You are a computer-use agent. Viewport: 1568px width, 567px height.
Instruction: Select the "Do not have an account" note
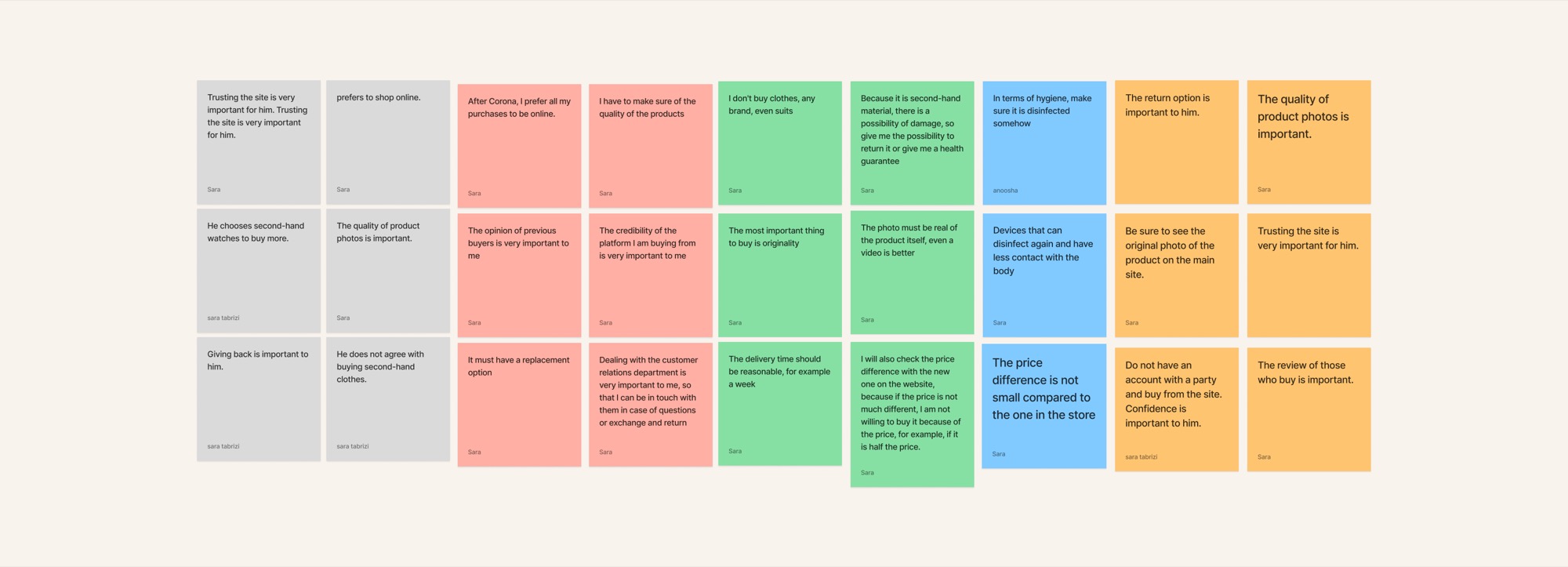pos(1176,409)
